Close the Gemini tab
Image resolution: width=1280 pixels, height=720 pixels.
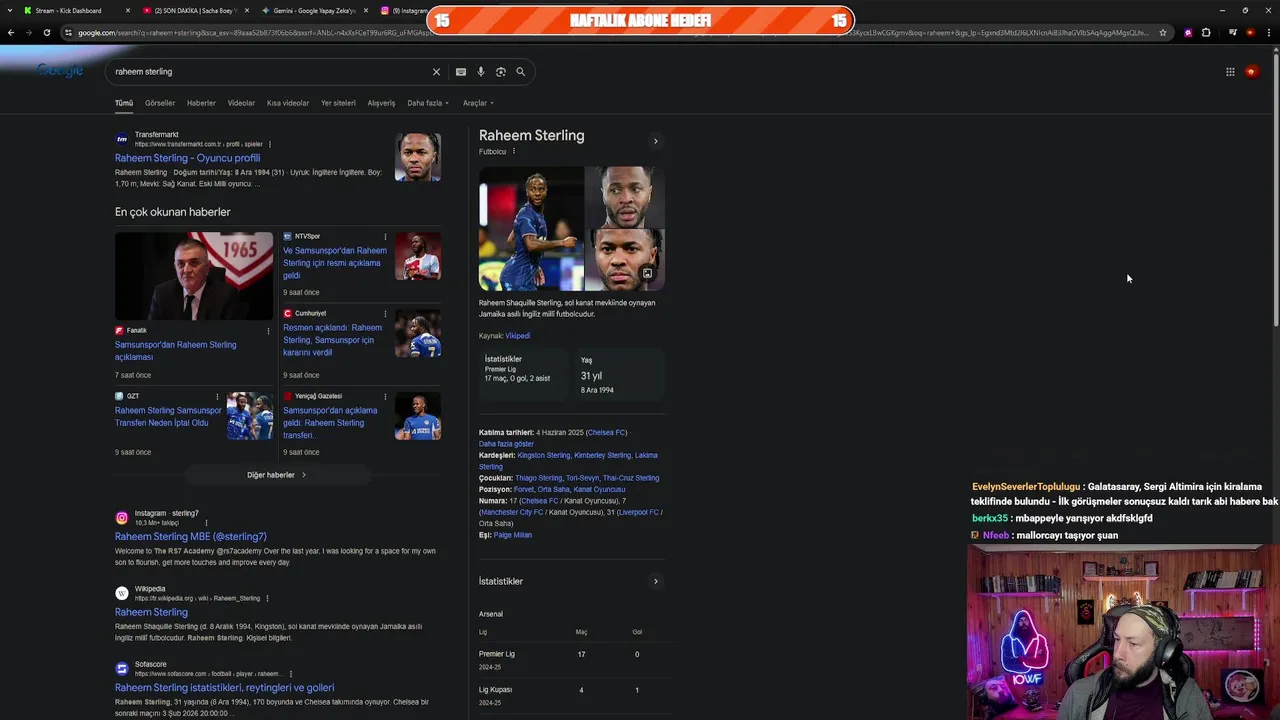[366, 11]
